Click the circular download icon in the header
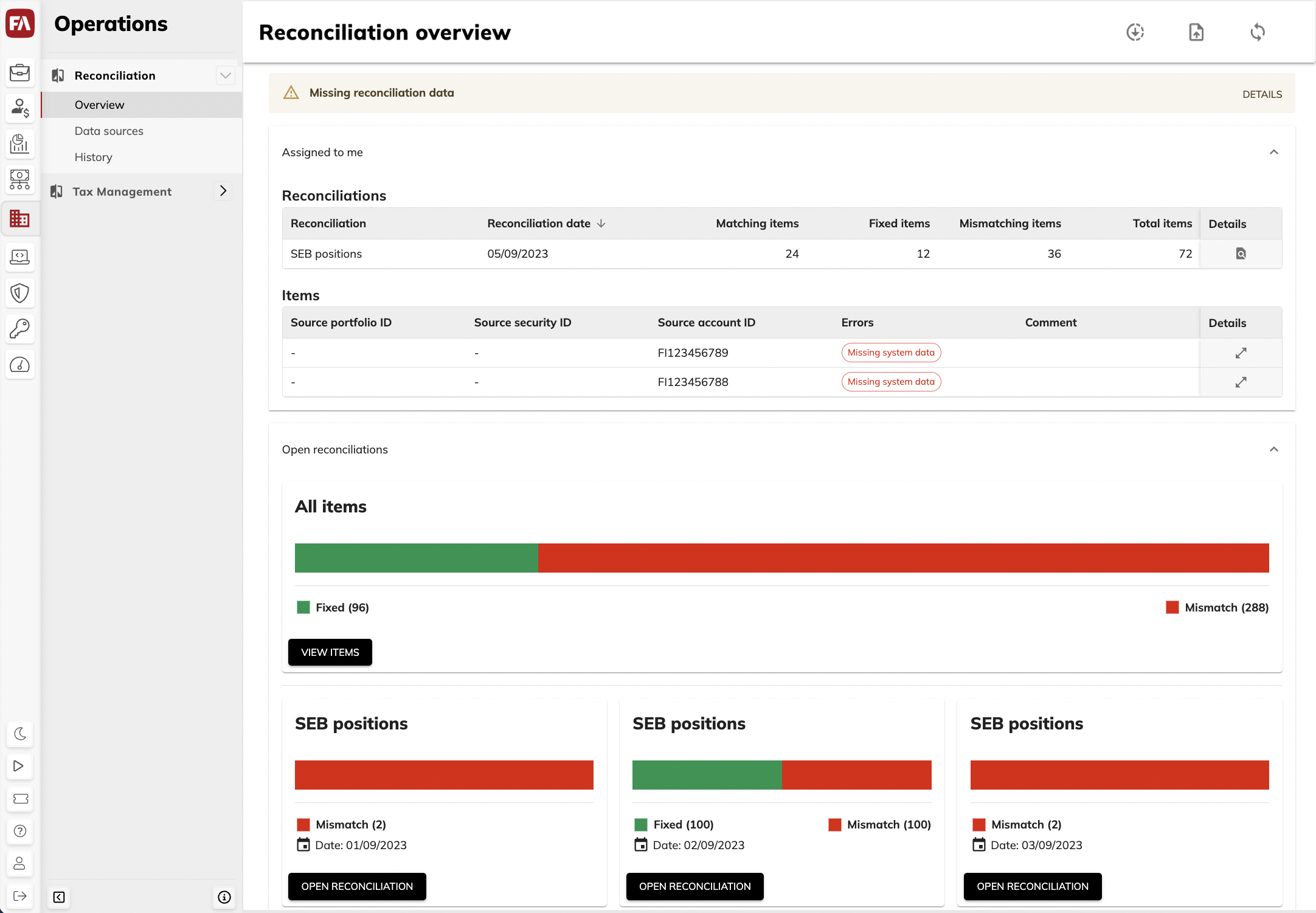The height and width of the screenshot is (913, 1316). click(1135, 32)
